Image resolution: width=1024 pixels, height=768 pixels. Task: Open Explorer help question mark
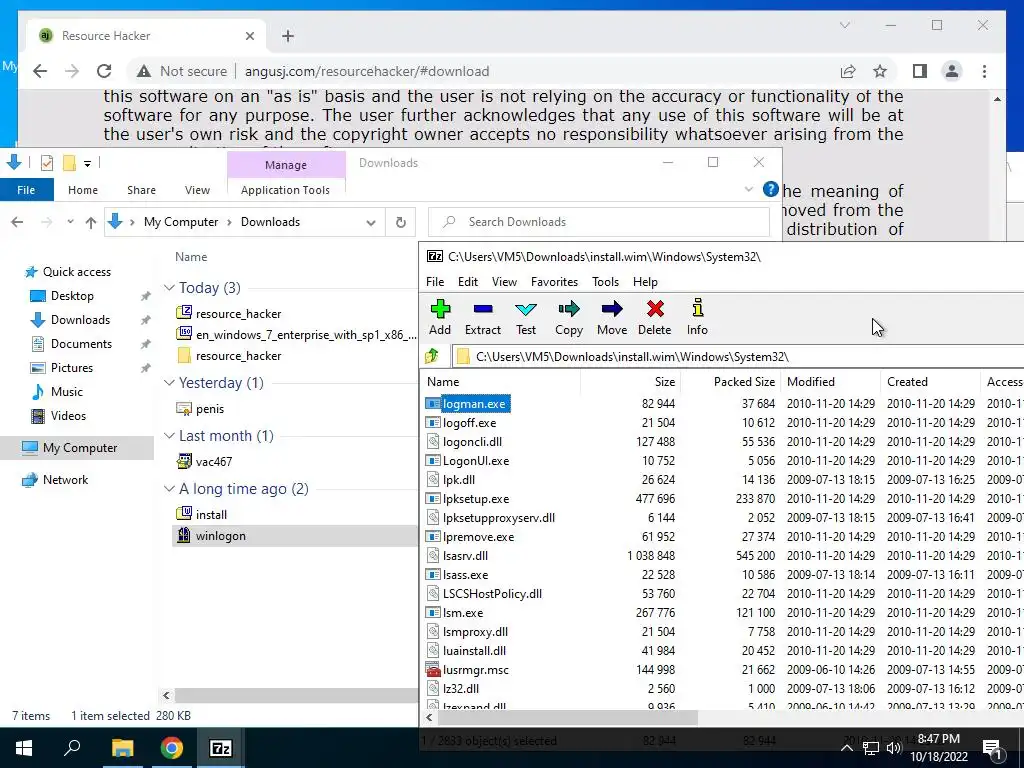[771, 189]
